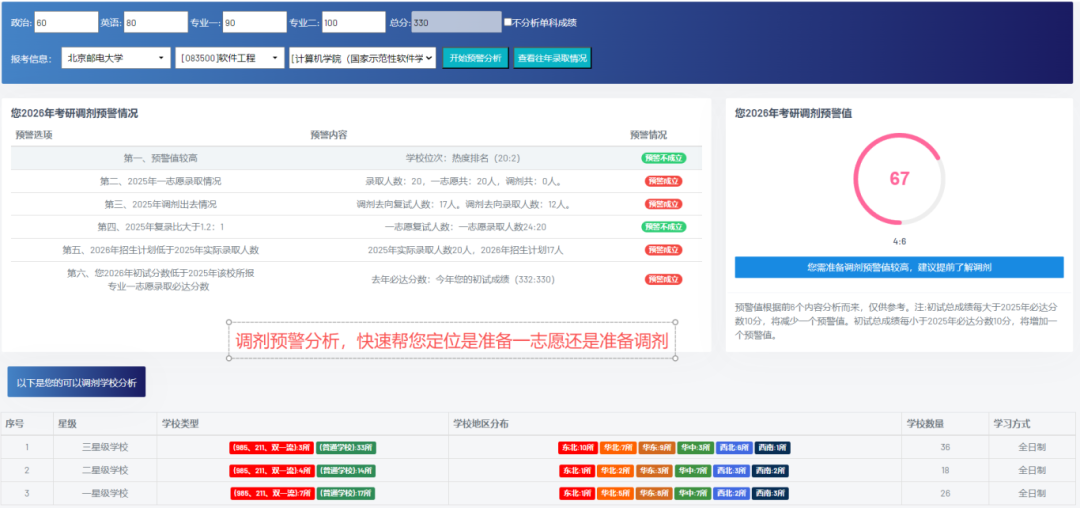Click the (普通学校):33所 tag
Viewport: 1080px width, 508px height.
346,447
